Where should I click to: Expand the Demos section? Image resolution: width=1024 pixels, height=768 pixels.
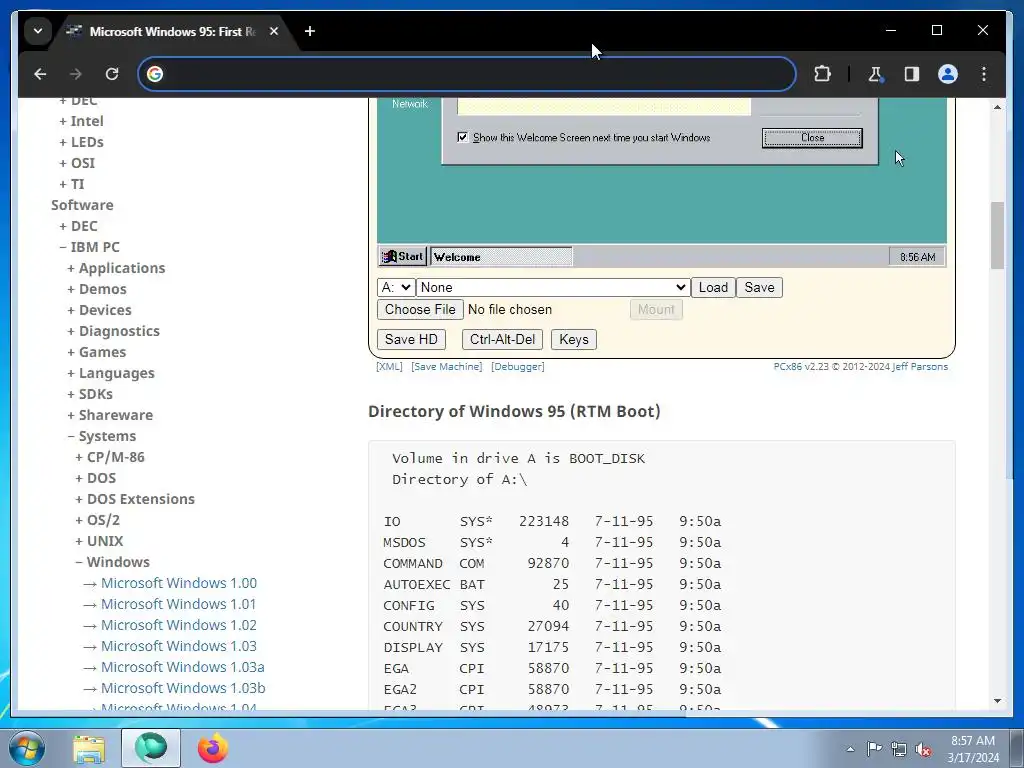tap(97, 289)
